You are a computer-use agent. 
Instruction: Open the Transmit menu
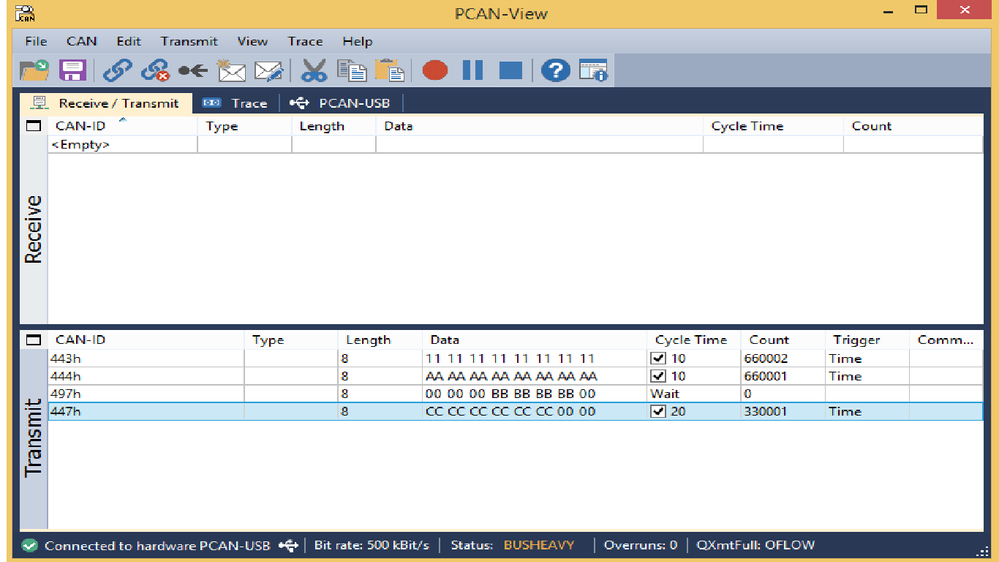click(189, 41)
